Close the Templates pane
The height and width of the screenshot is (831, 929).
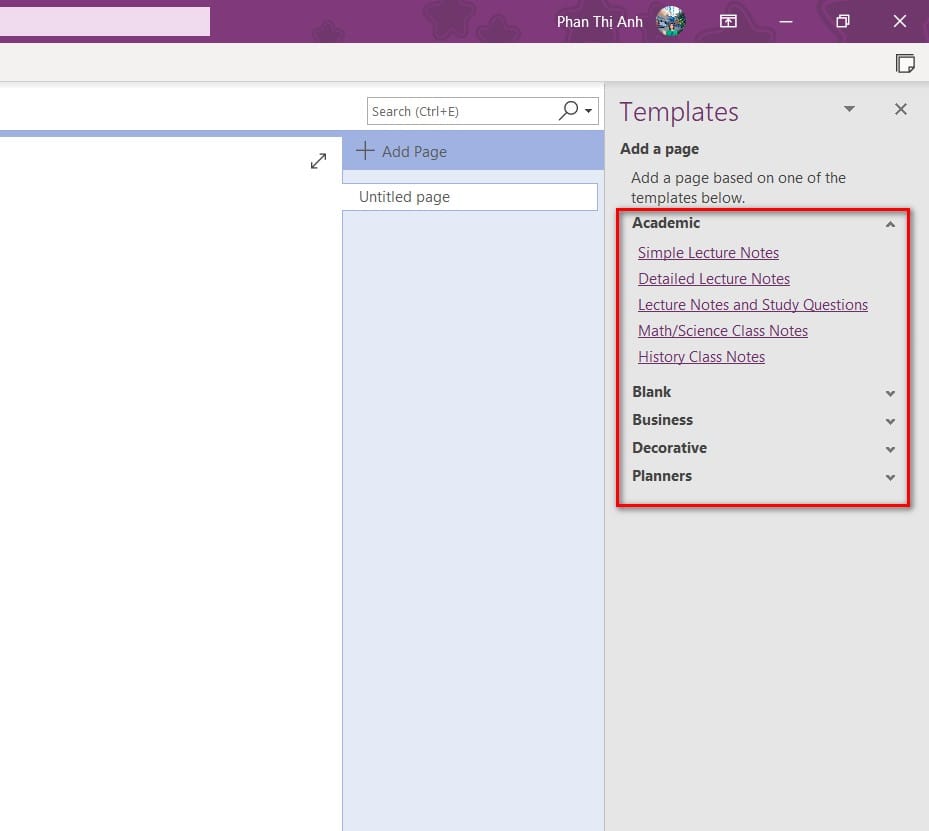click(901, 109)
